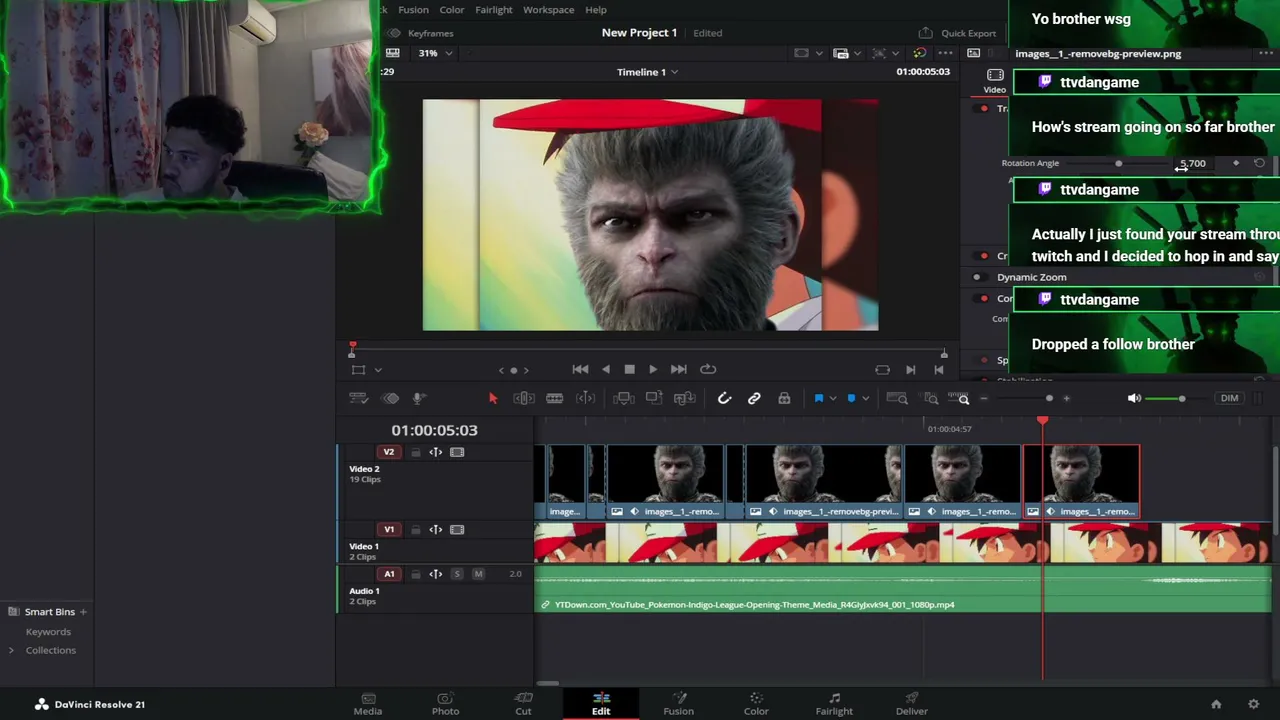
Task: Open the Workspace menu
Action: [548, 10]
